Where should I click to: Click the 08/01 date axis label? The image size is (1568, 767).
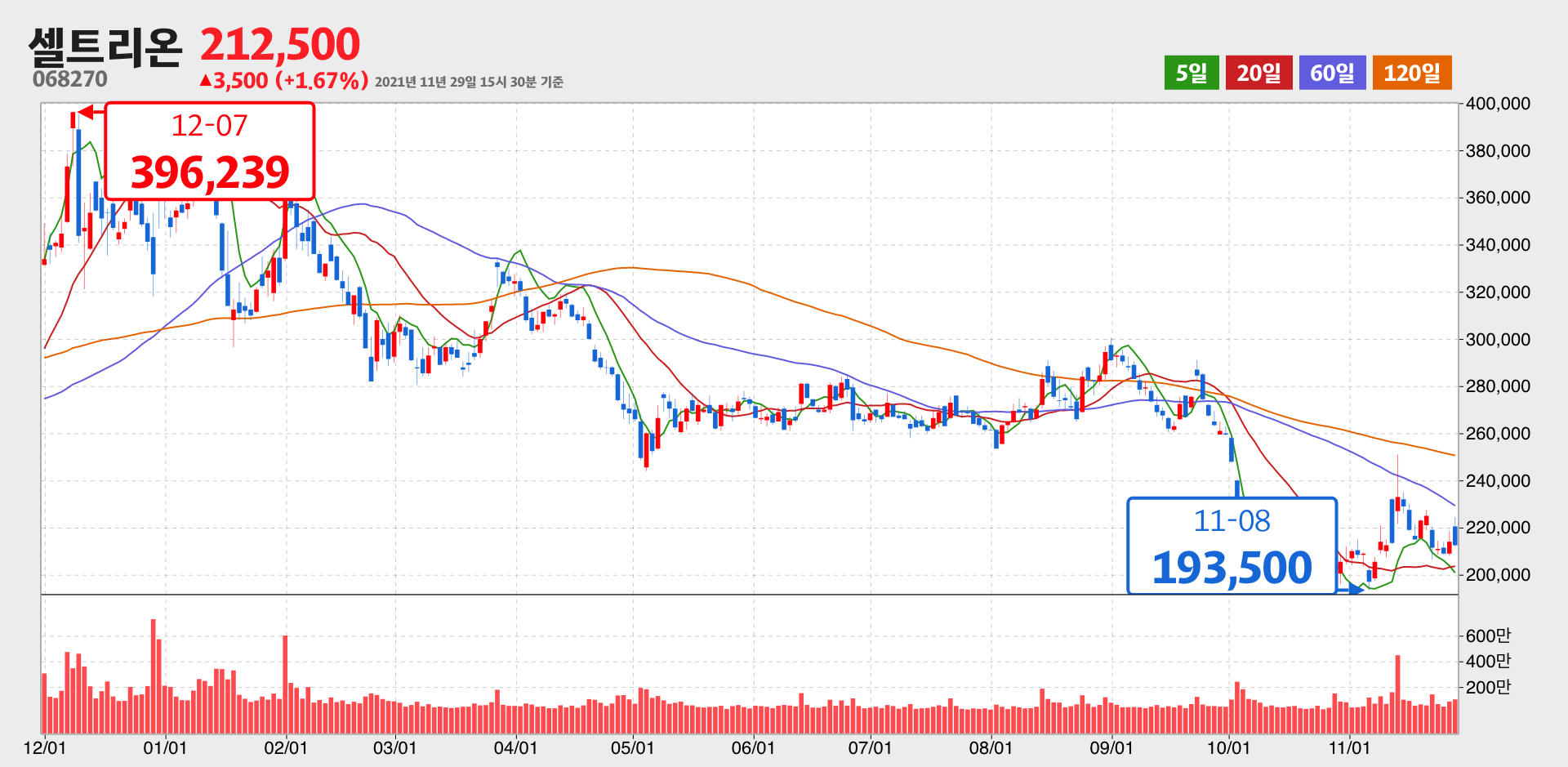click(991, 748)
